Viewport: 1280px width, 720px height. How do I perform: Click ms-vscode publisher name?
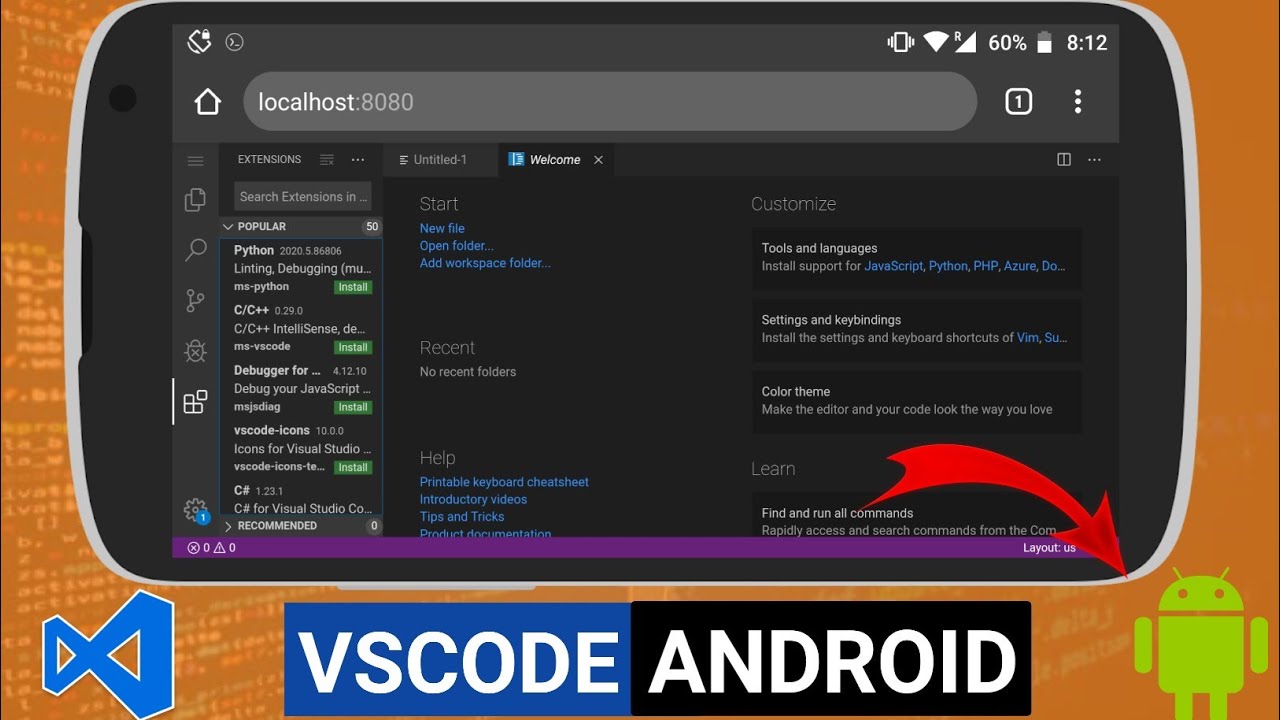pos(262,346)
